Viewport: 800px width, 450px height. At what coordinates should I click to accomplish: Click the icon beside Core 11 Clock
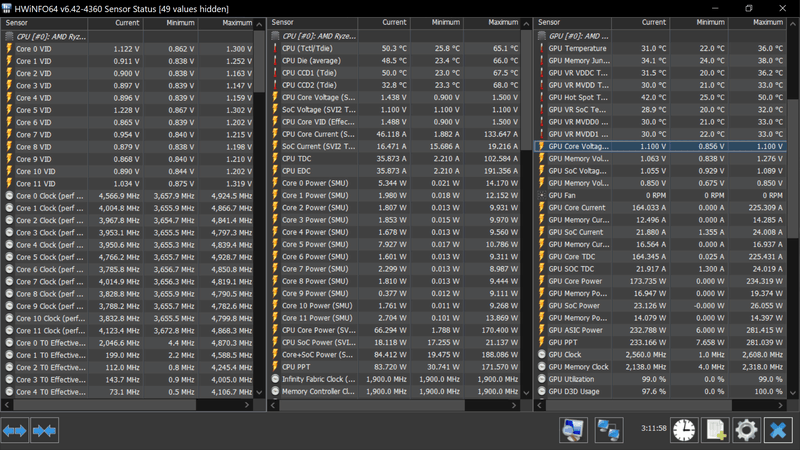(x=9, y=330)
